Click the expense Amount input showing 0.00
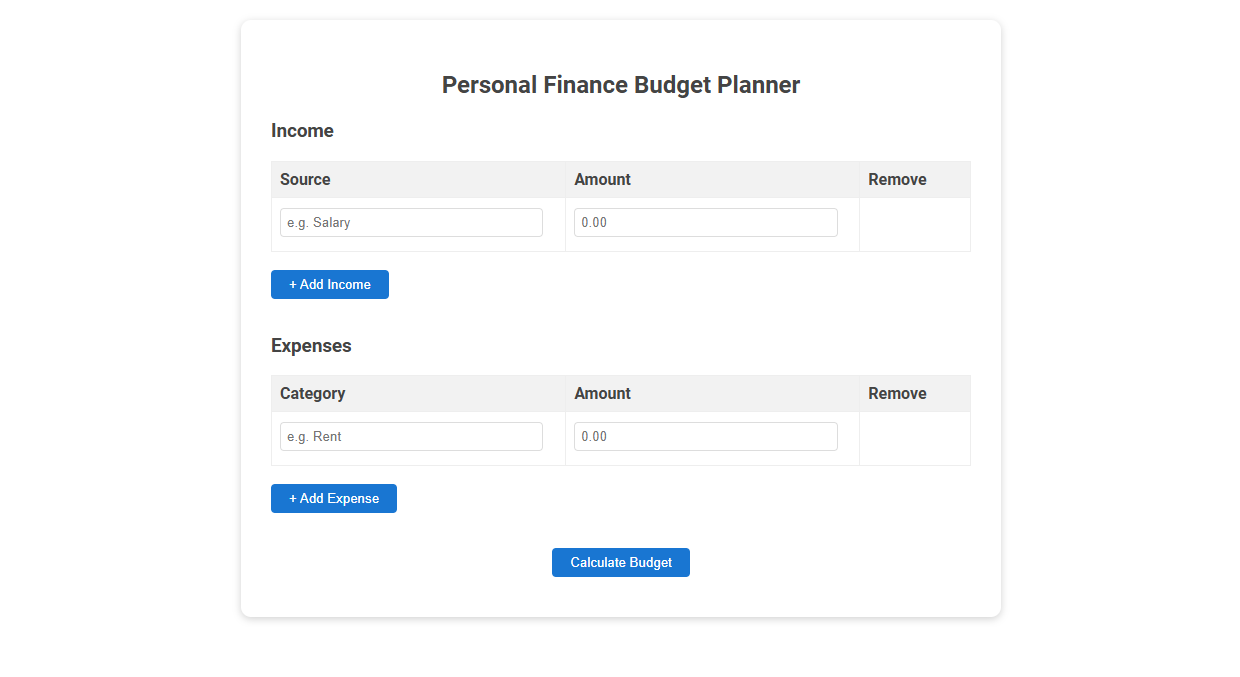Screen dimensions: 1240x677 [705, 436]
